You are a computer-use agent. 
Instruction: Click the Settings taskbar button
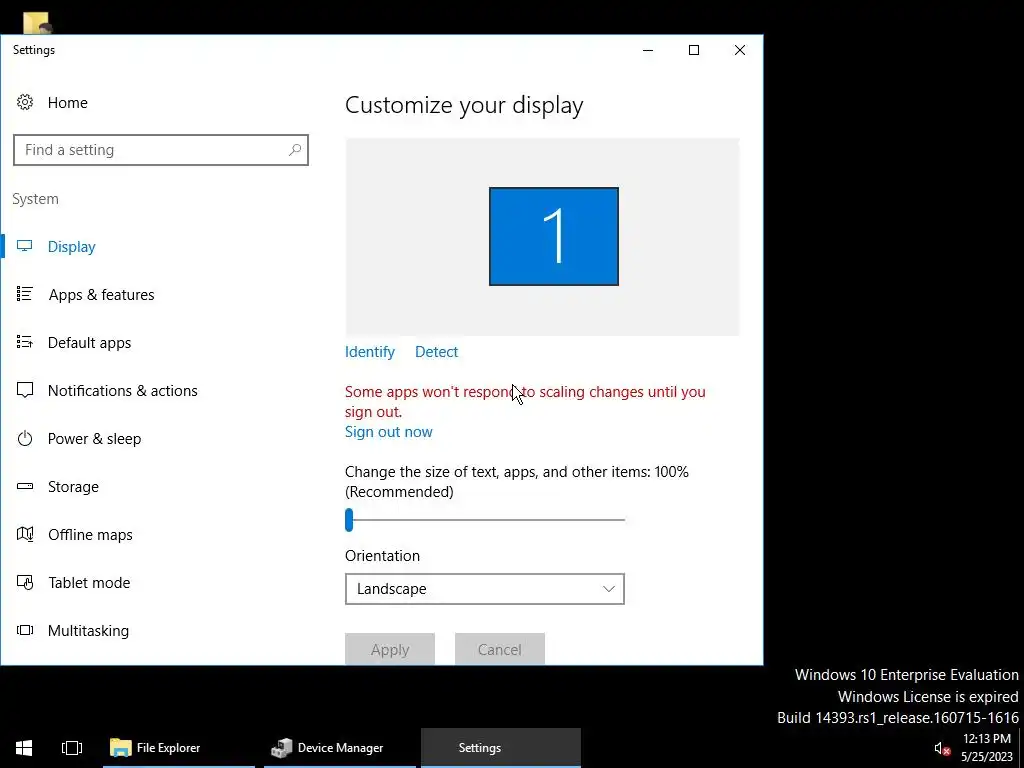click(x=501, y=748)
